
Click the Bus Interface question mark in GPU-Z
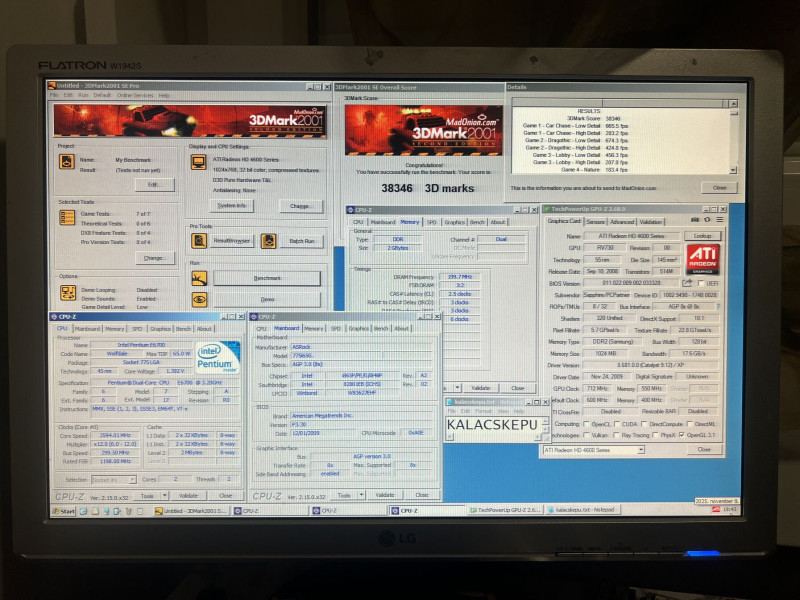point(718,307)
